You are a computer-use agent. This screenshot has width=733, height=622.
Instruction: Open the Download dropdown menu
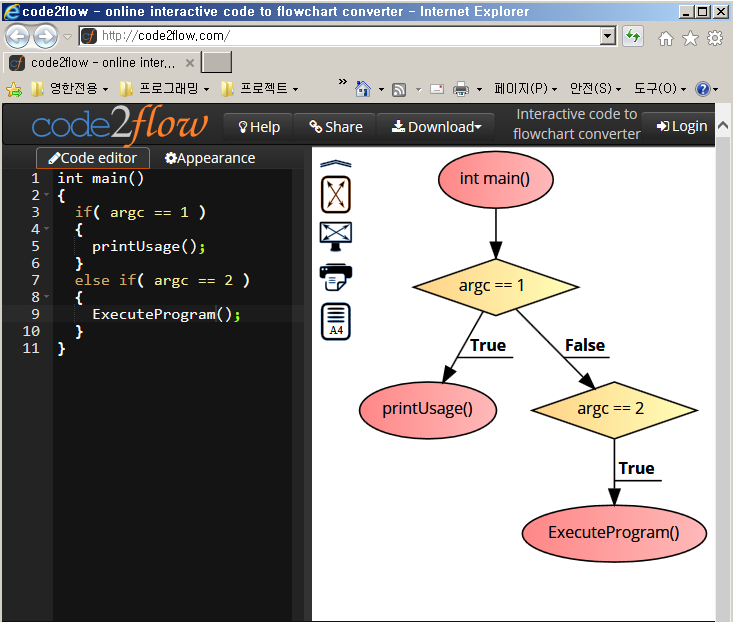point(436,127)
